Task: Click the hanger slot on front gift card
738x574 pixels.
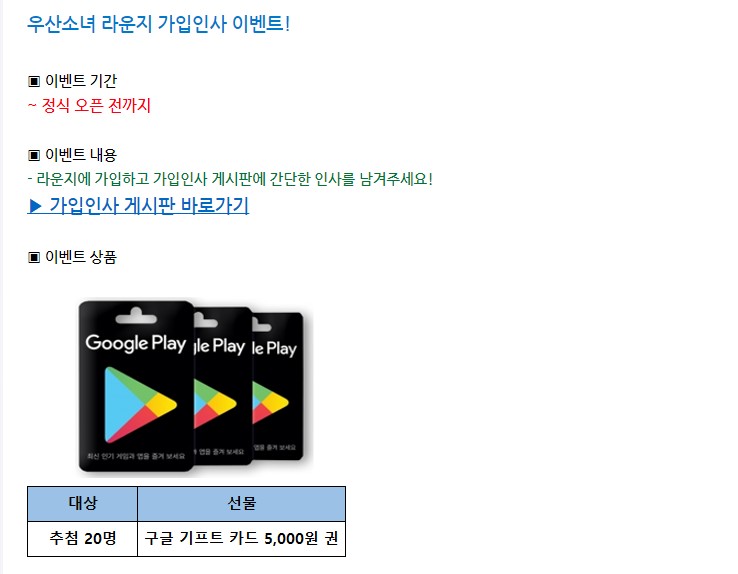Action: [136, 317]
